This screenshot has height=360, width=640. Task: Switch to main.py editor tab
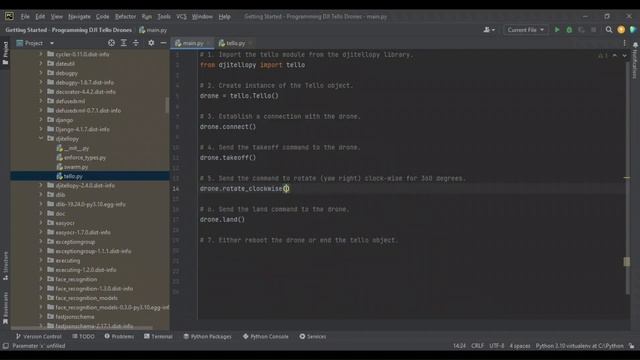click(193, 43)
